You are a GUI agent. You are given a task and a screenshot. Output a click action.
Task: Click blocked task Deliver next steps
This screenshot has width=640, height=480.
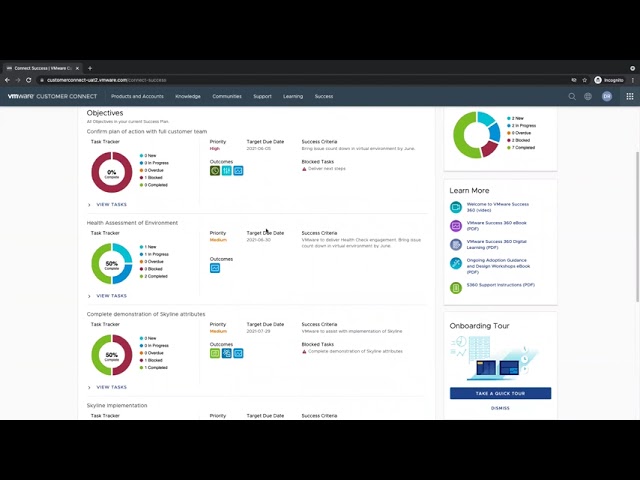327,169
